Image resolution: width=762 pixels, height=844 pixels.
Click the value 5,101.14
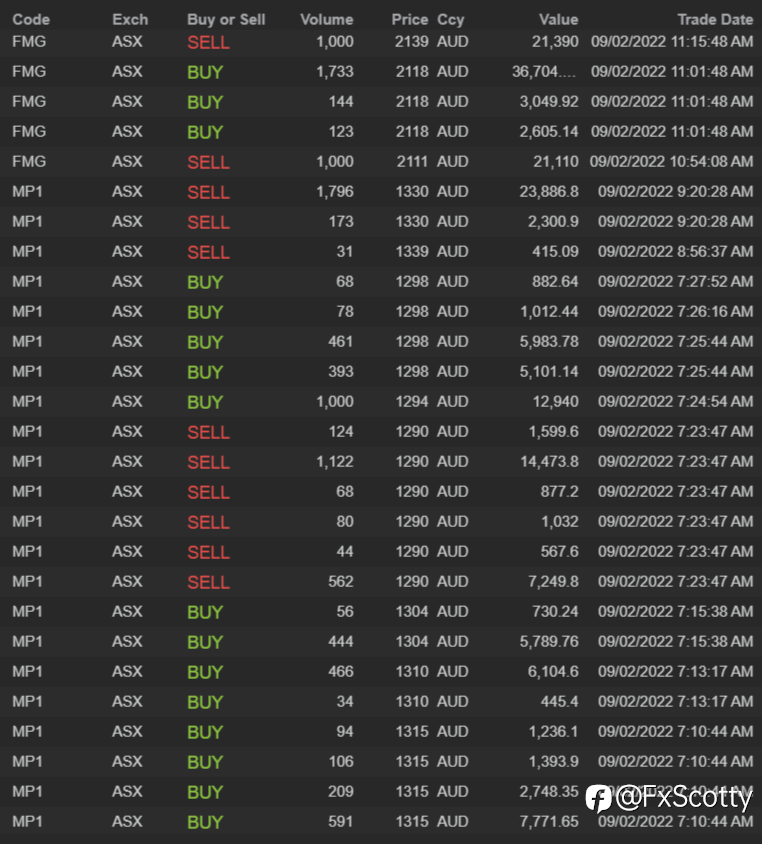click(x=549, y=372)
